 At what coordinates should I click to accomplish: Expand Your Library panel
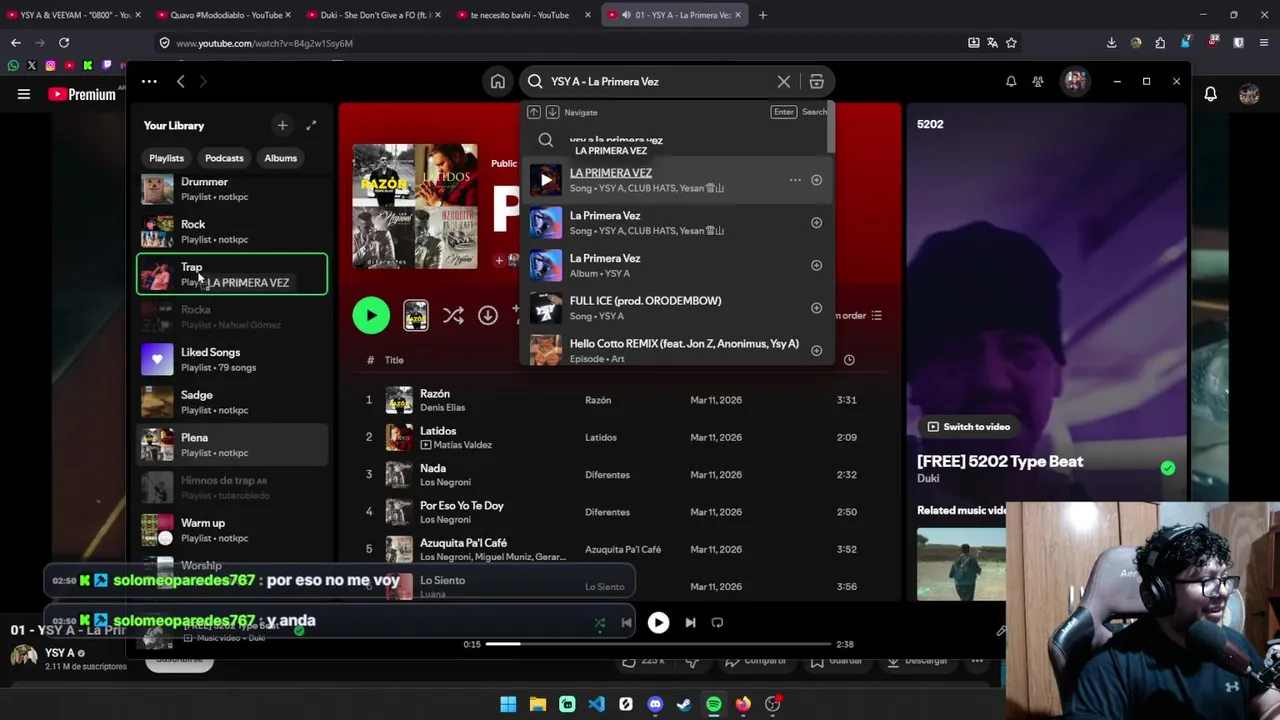[x=311, y=126]
